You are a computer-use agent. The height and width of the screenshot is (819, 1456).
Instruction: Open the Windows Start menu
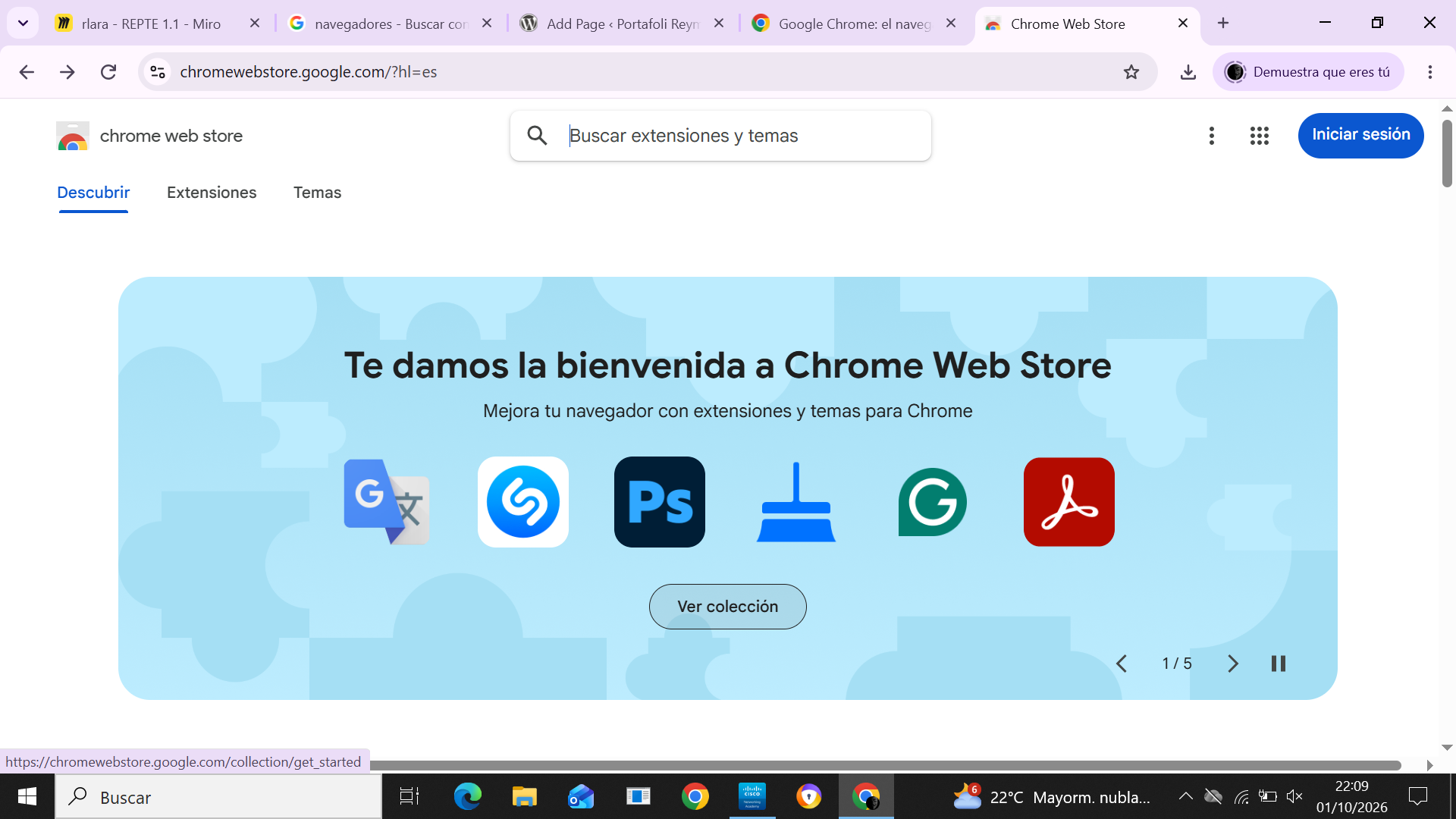[27, 796]
